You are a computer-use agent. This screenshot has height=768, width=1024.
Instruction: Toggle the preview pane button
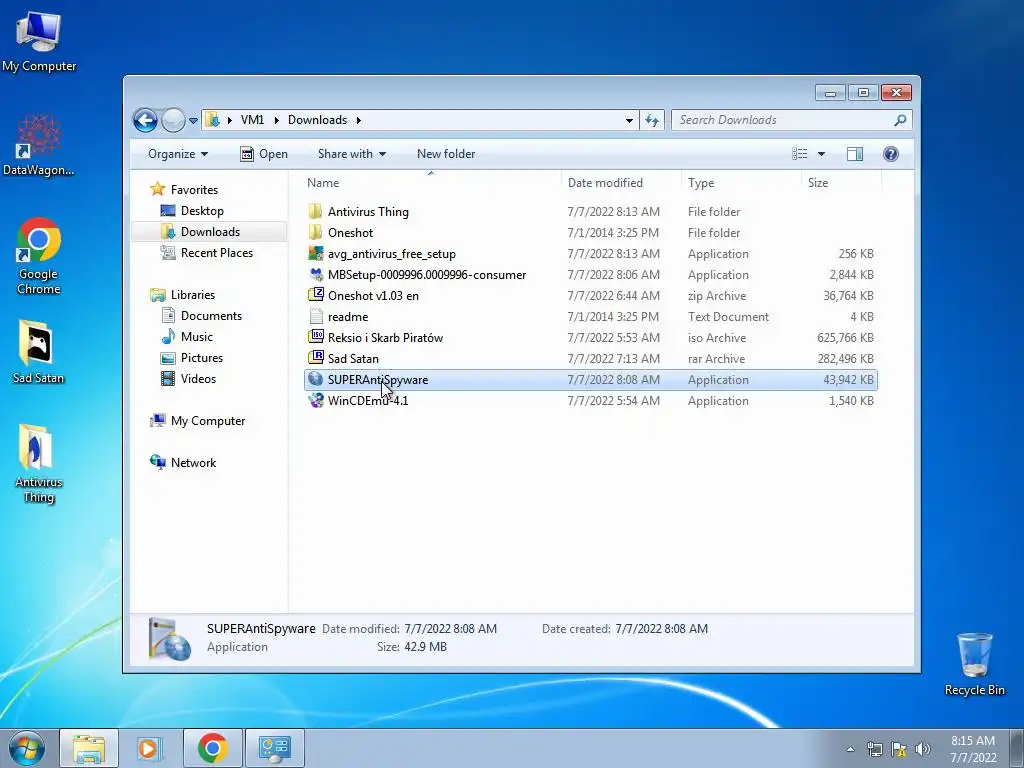[x=855, y=154]
